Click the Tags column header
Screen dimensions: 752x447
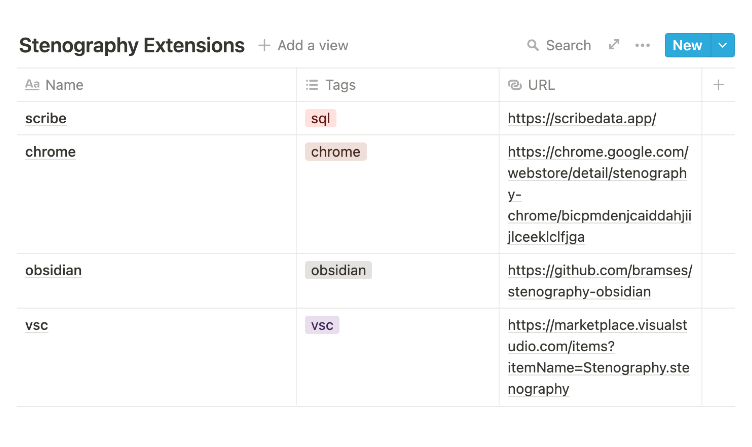[340, 85]
